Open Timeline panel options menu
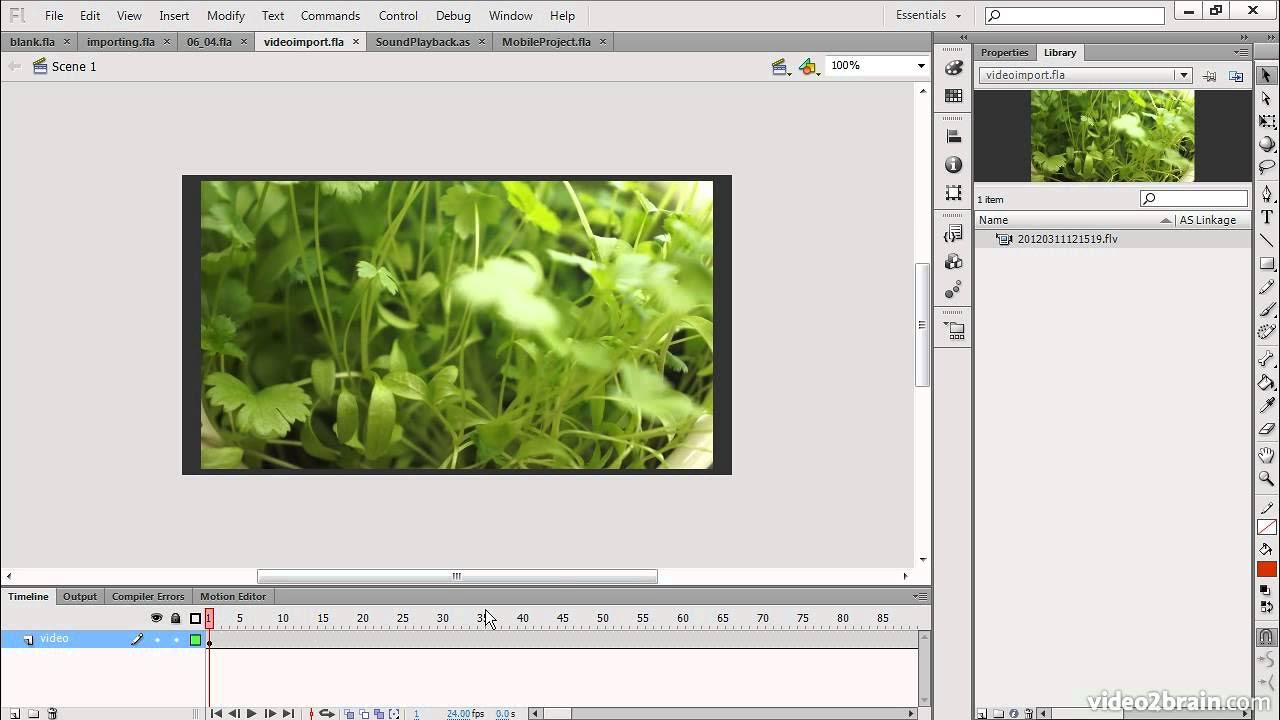The height and width of the screenshot is (720, 1280). pyautogui.click(x=919, y=596)
